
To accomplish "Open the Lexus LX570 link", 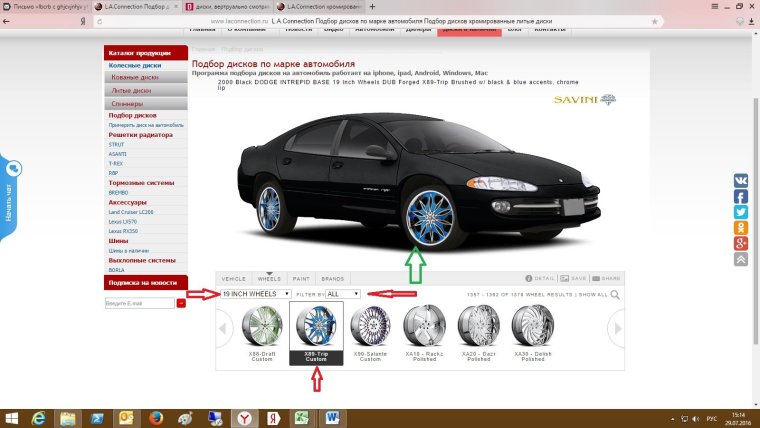I will click(x=123, y=222).
